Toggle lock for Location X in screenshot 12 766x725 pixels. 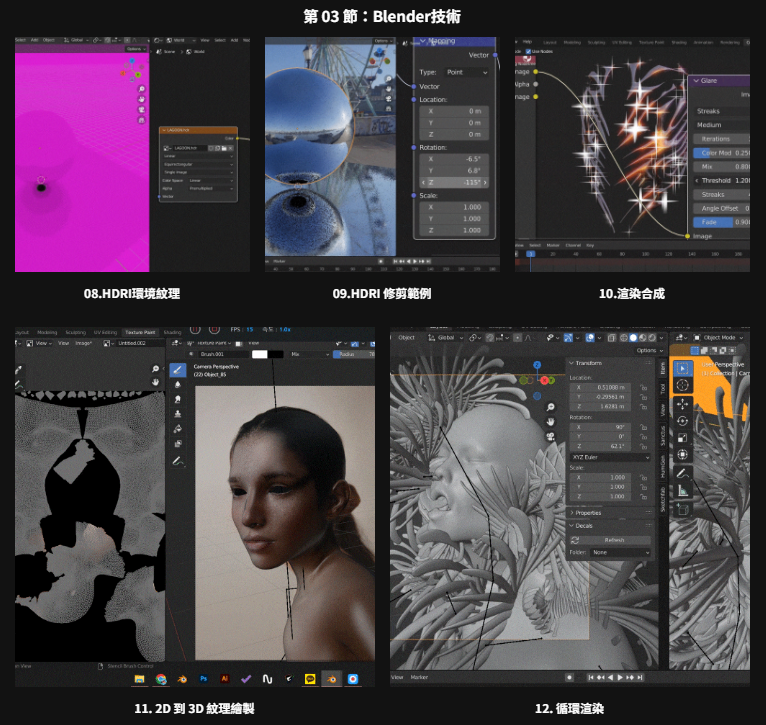click(x=643, y=387)
